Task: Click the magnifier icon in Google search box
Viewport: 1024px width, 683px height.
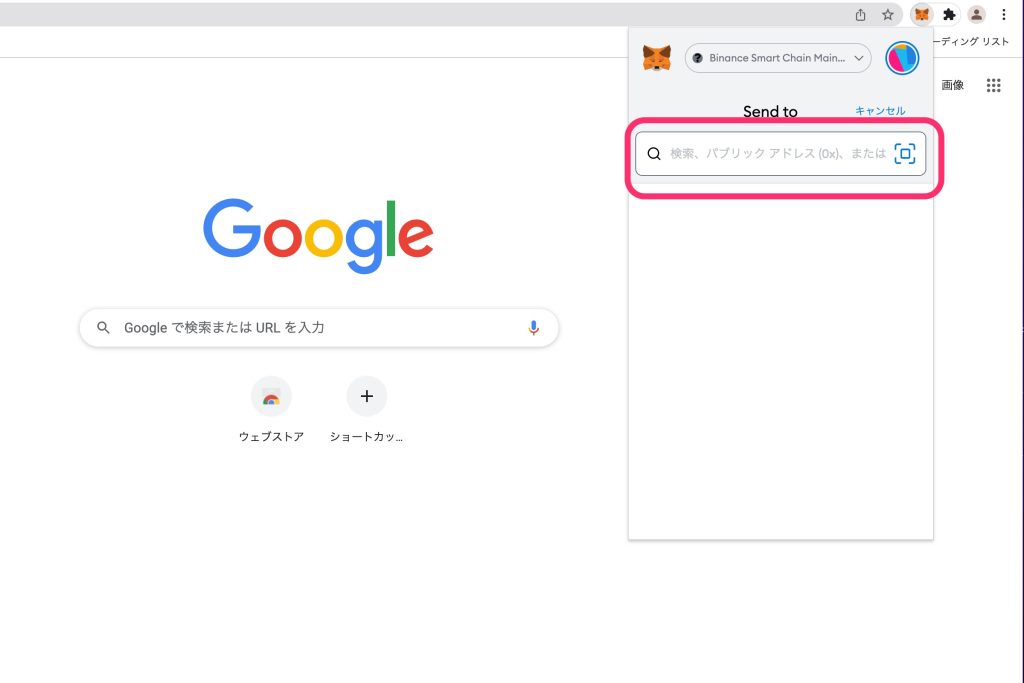Action: click(x=103, y=328)
